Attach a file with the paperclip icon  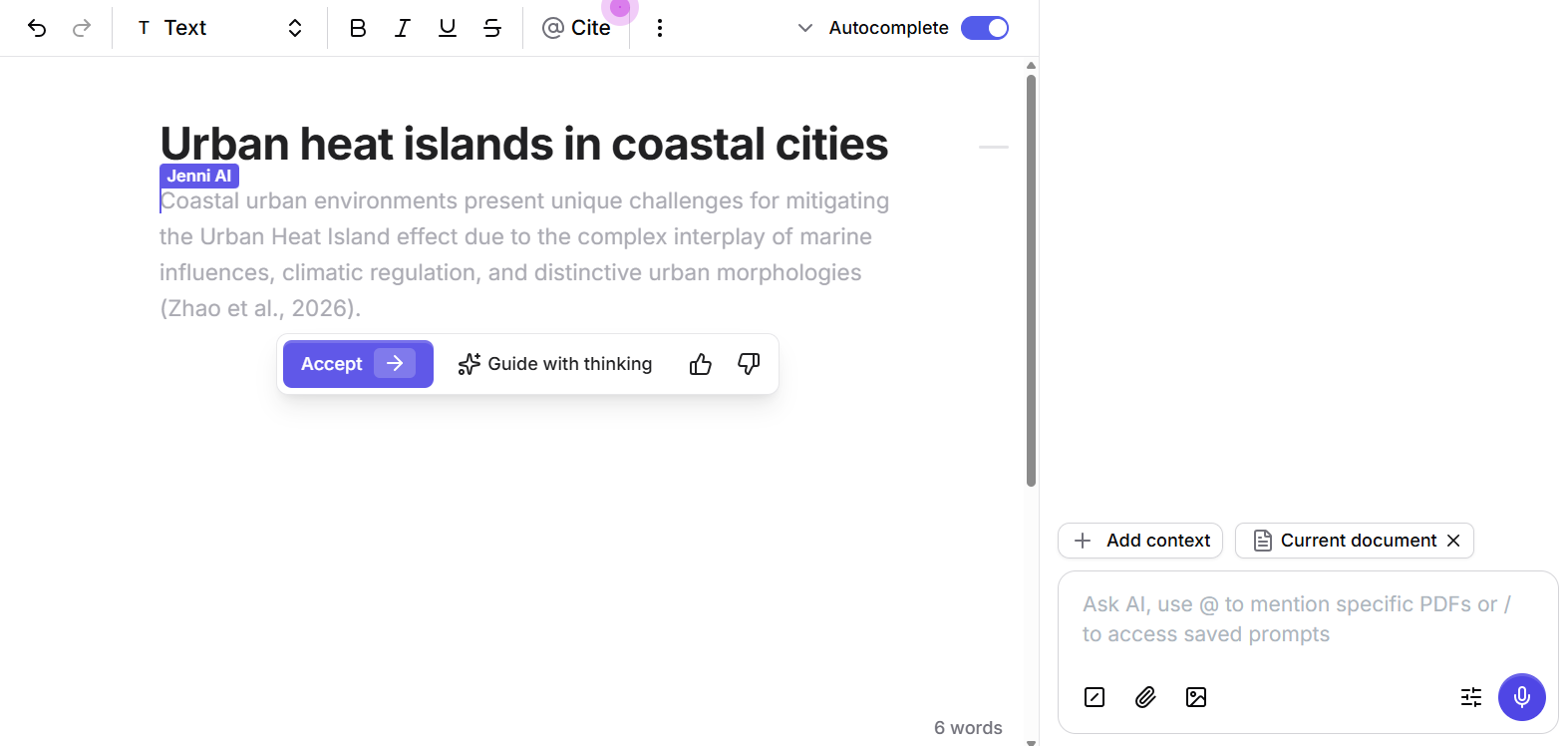(1145, 697)
